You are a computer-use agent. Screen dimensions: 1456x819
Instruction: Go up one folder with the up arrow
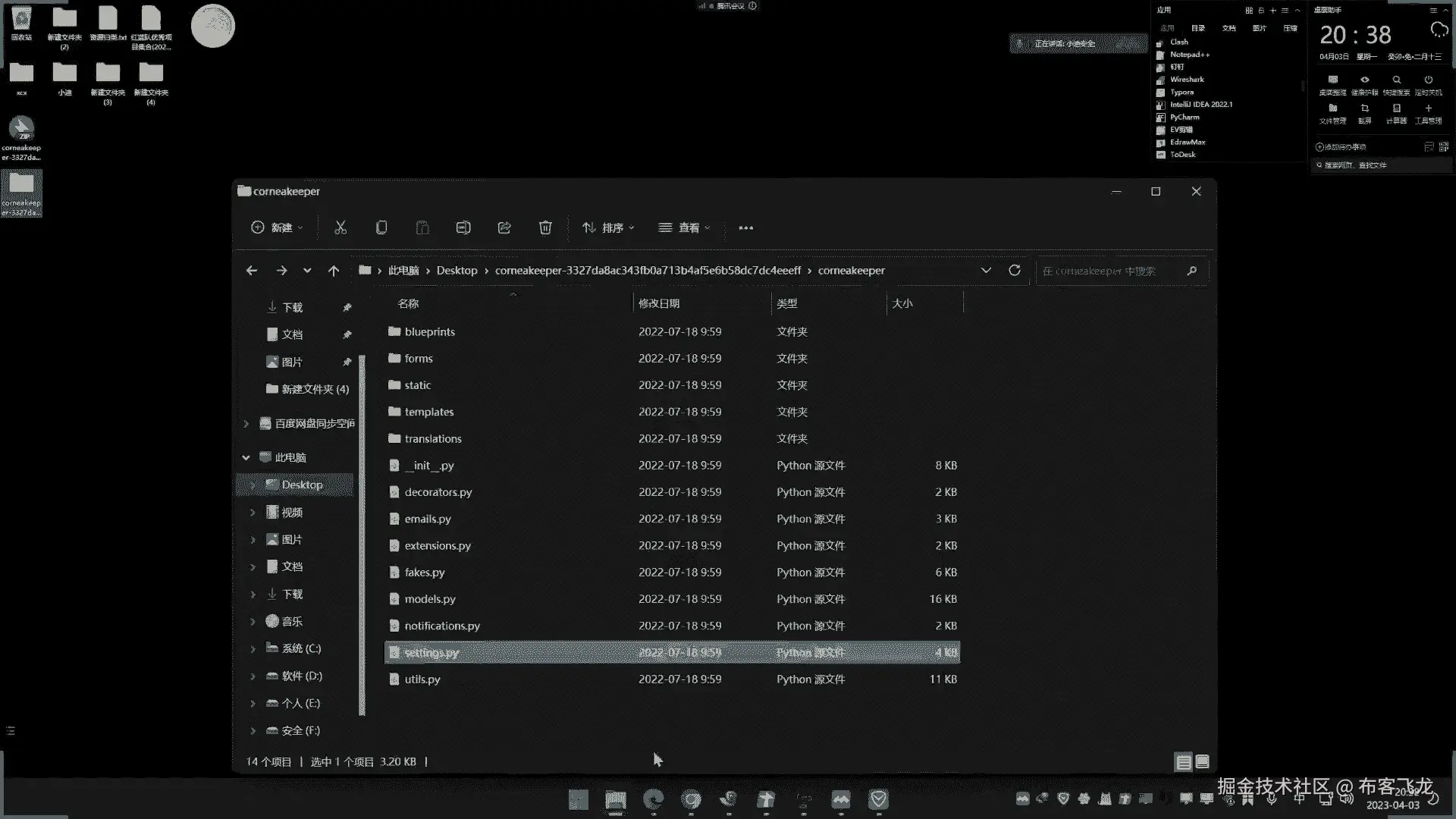334,271
